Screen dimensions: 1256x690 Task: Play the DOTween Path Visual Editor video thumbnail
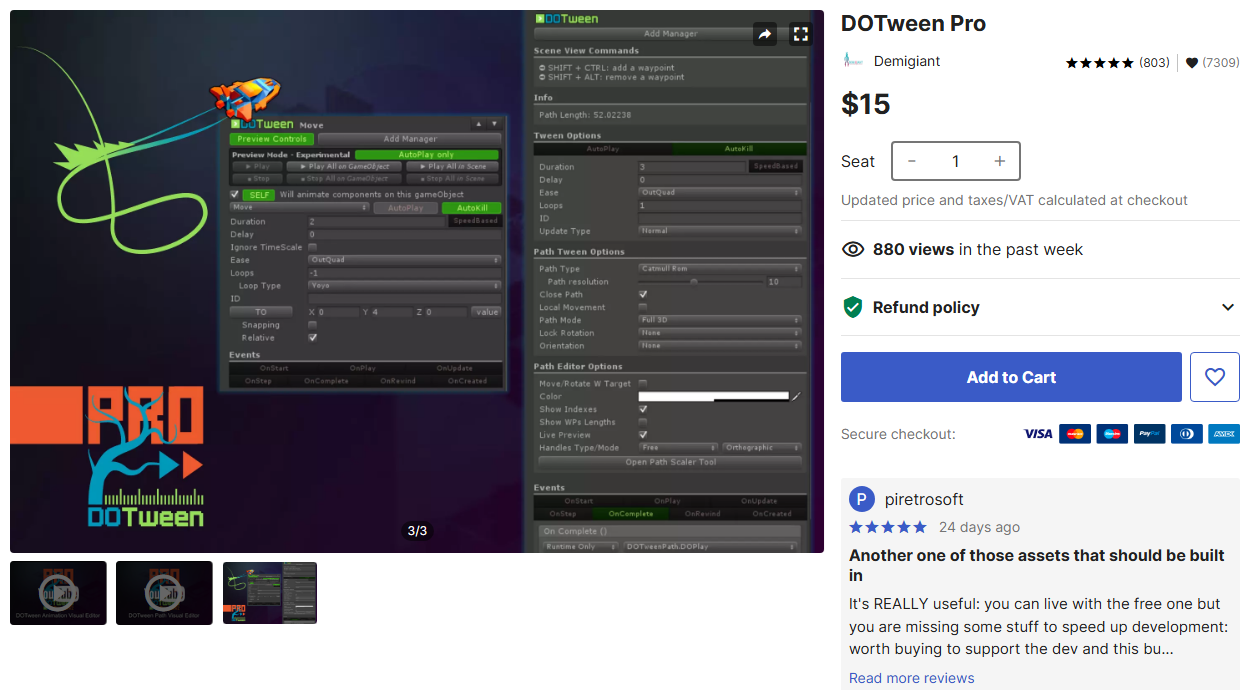pyautogui.click(x=164, y=593)
